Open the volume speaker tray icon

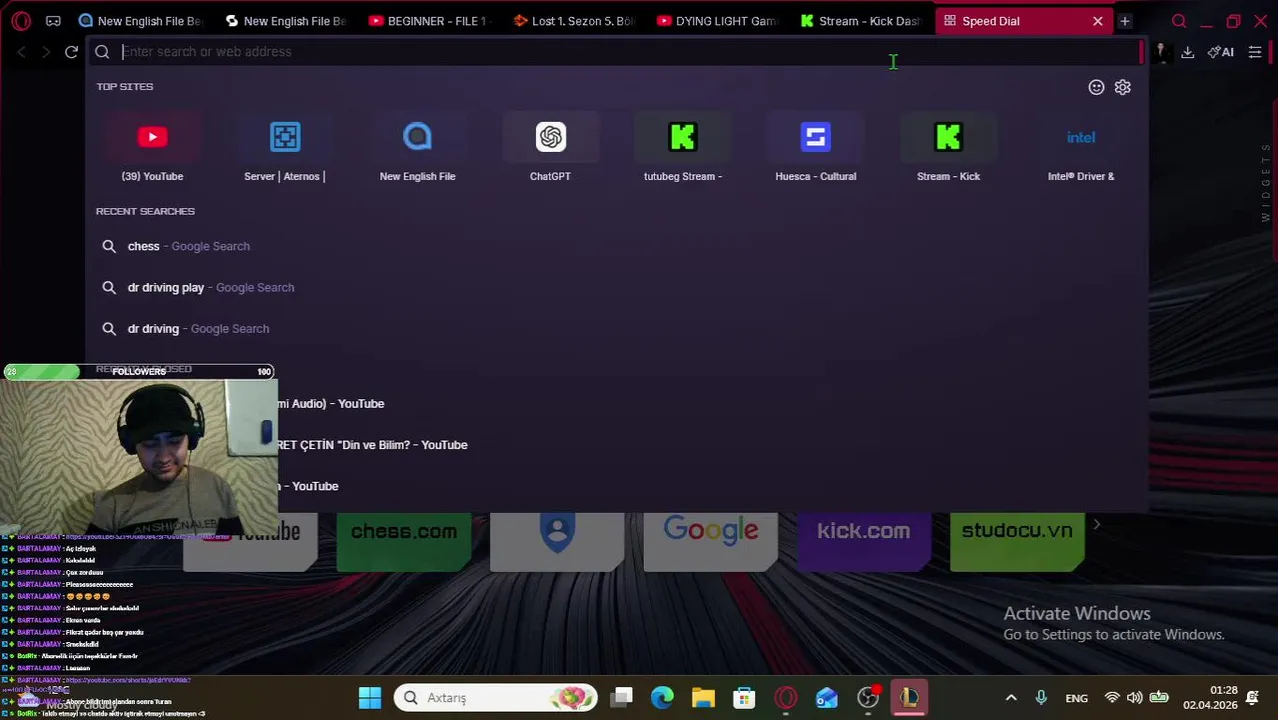(1135, 698)
